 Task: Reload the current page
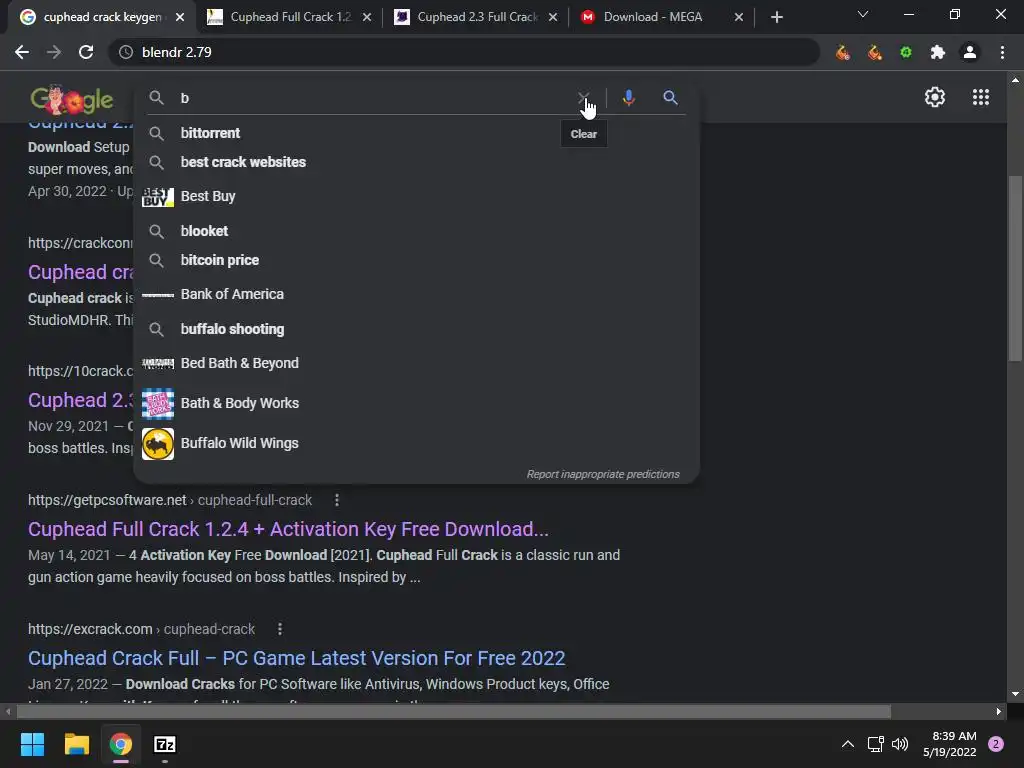point(86,52)
